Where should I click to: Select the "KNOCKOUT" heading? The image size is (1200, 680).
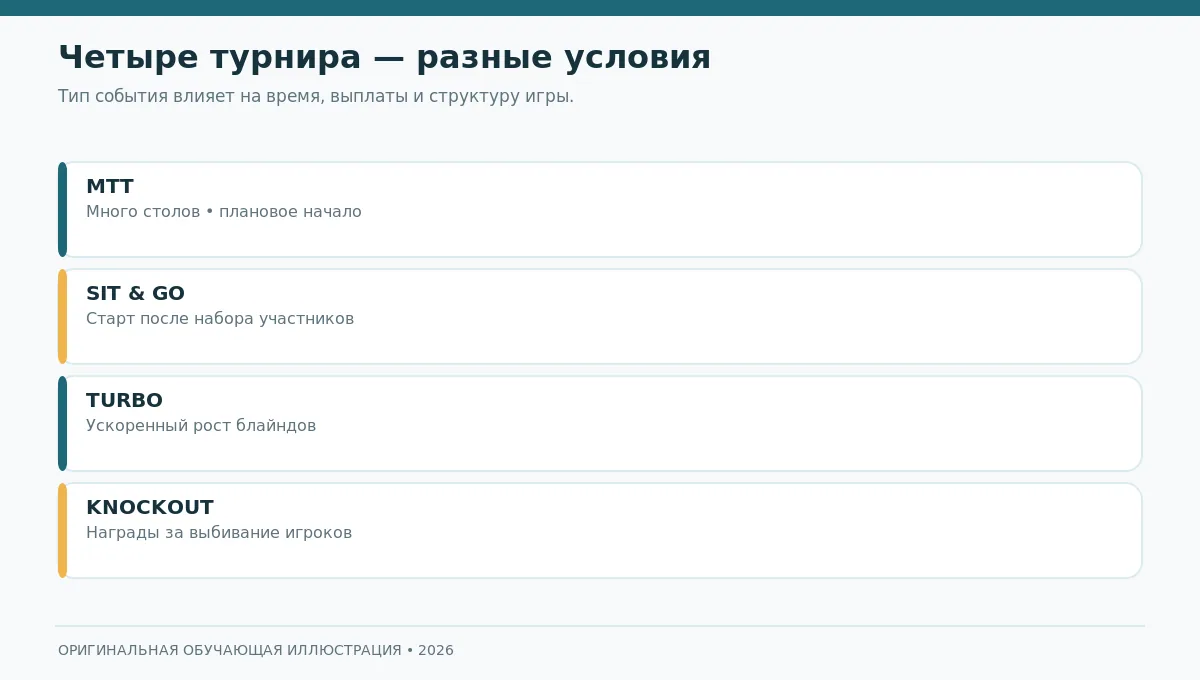150,508
